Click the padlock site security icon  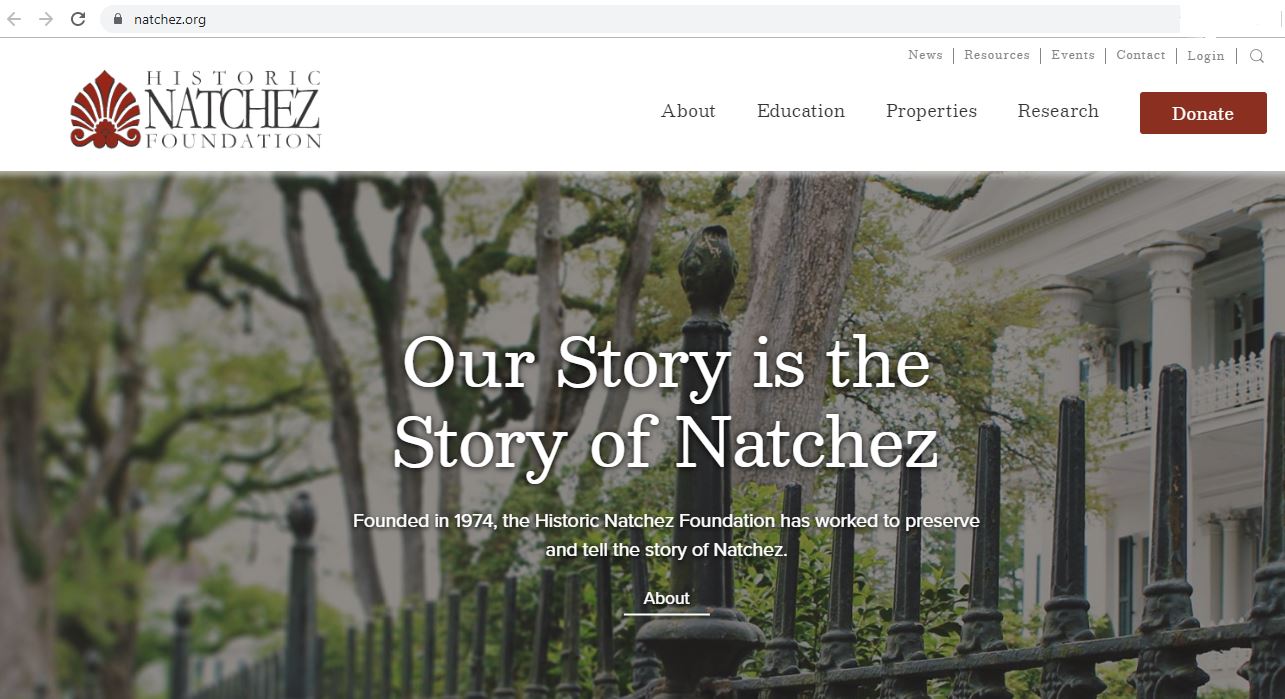pyautogui.click(x=118, y=19)
